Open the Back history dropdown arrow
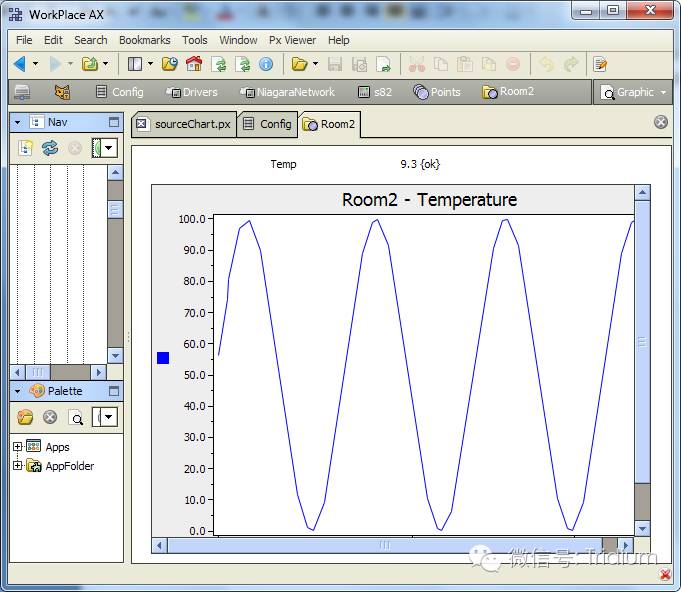Viewport: 681px width, 592px height. click(36, 64)
